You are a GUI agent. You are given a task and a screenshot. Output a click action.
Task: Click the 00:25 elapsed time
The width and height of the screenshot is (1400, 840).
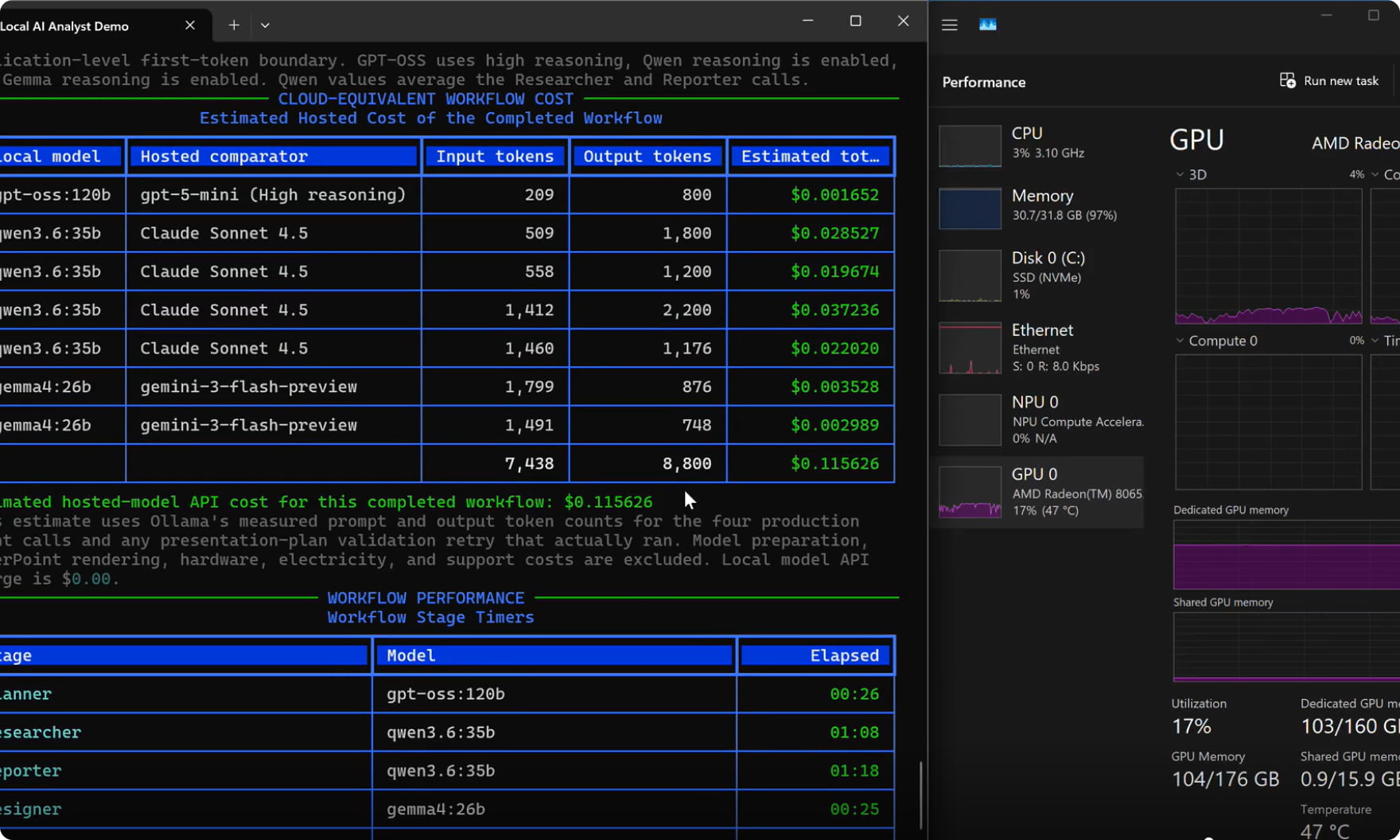pyautogui.click(x=854, y=809)
